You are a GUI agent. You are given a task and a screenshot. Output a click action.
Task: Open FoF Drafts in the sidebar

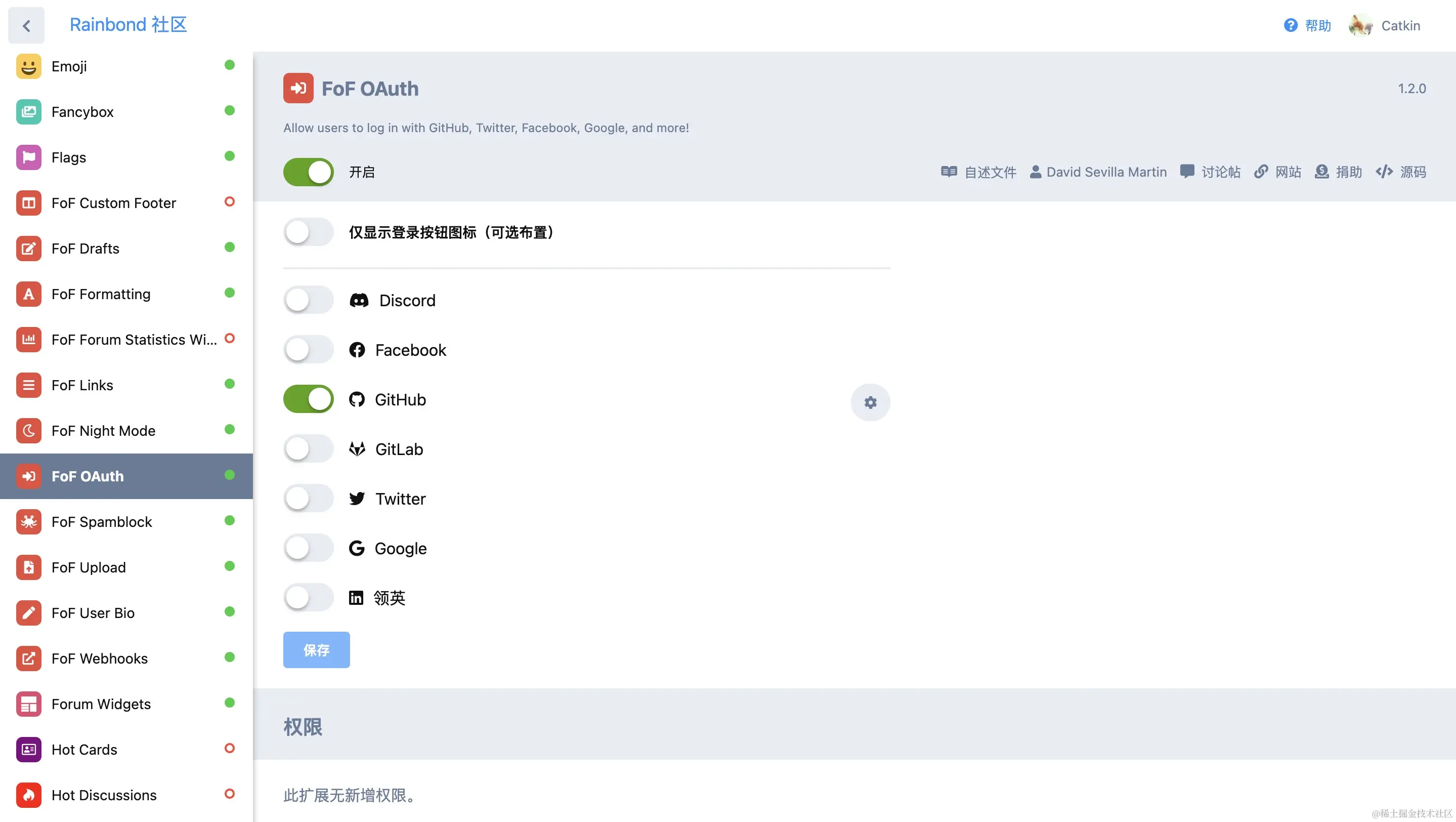tap(126, 248)
